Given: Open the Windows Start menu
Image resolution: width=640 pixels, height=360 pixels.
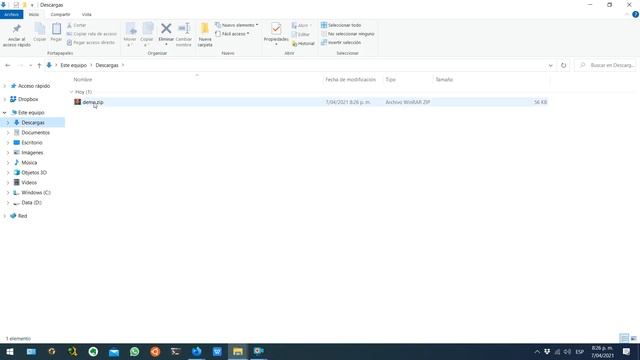Looking at the screenshot, I should click(10, 351).
